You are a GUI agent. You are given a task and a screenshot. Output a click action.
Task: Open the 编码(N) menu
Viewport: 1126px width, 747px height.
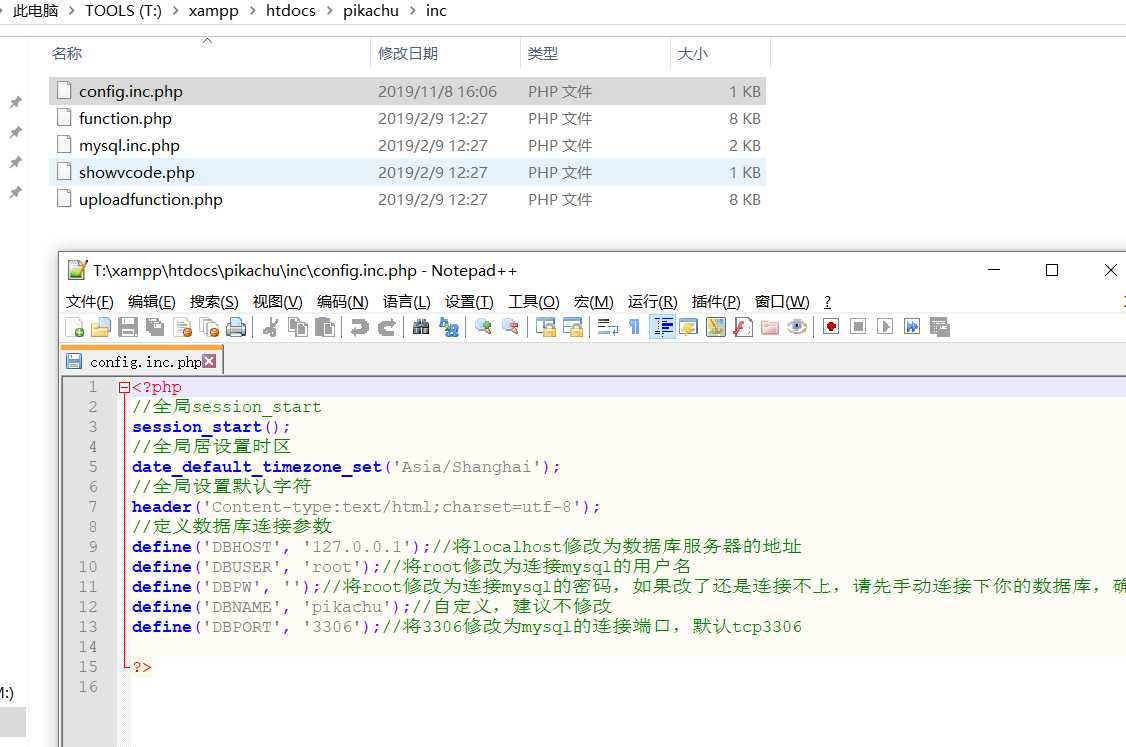pos(343,302)
